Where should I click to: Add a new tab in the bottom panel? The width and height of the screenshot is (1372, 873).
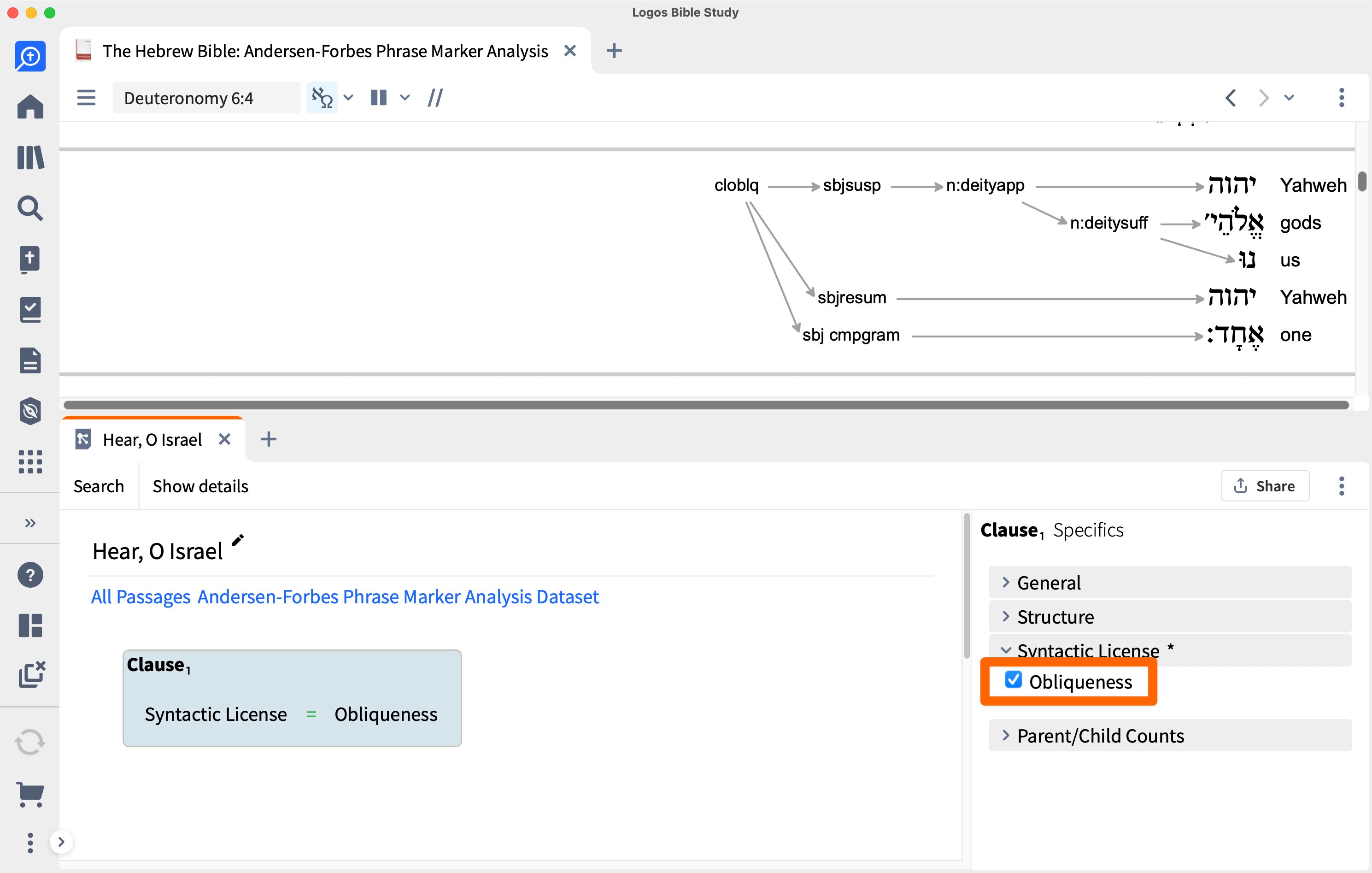(268, 439)
